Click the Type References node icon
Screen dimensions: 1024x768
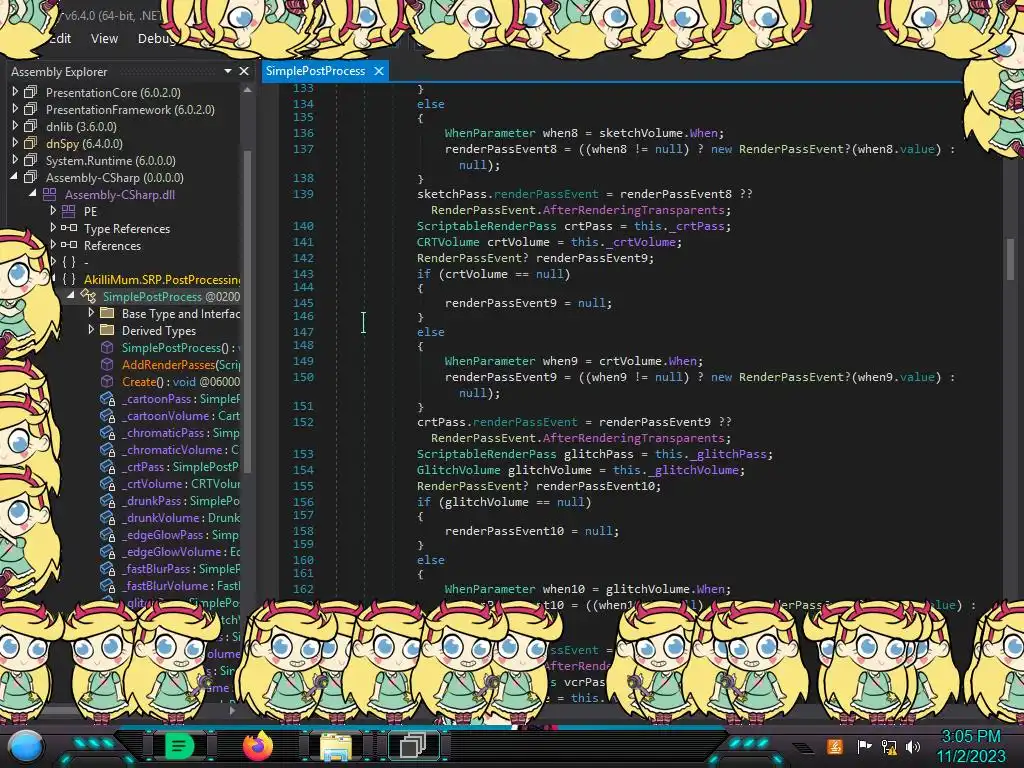69,228
